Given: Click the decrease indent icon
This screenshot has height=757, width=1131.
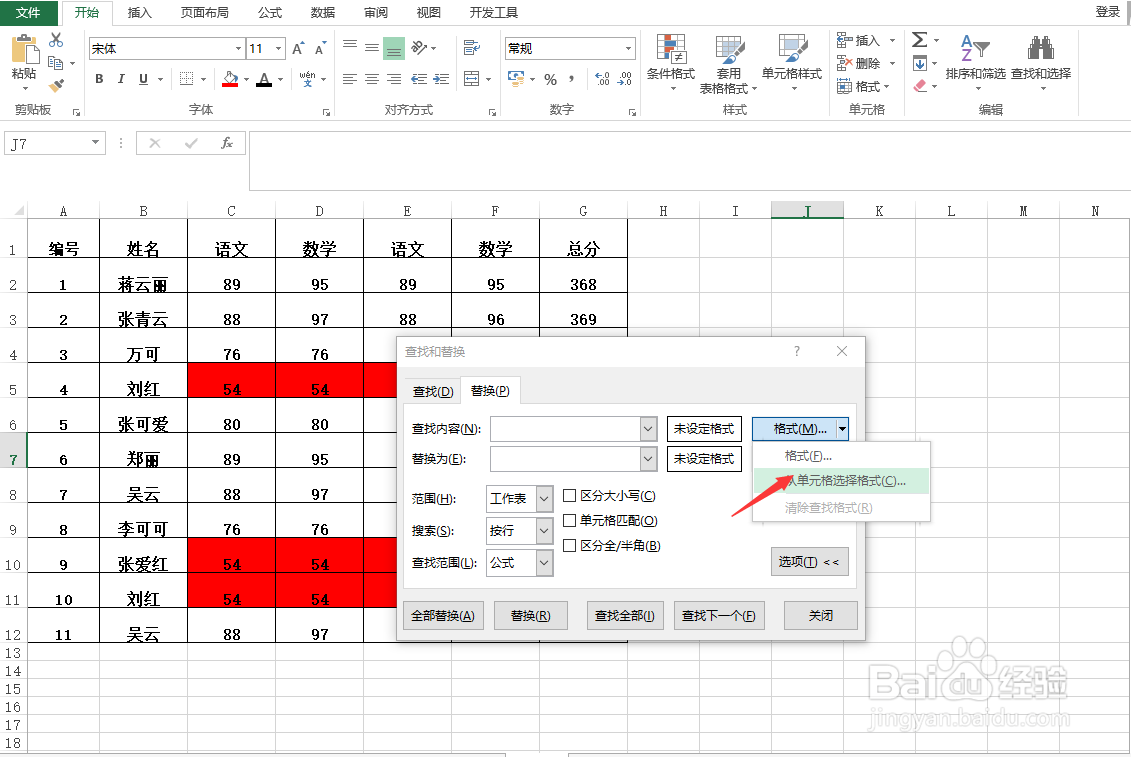Looking at the screenshot, I should (x=418, y=79).
